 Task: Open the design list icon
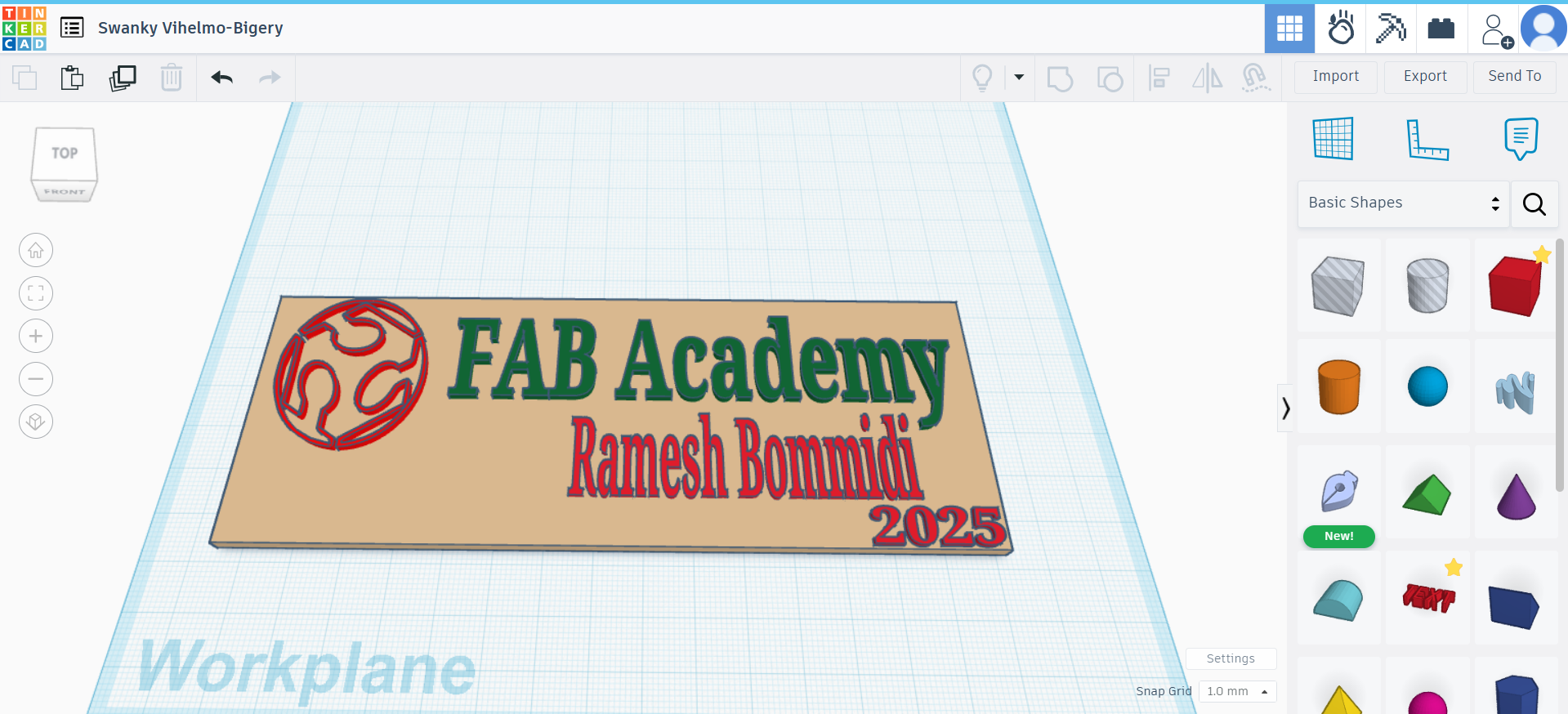(x=72, y=28)
